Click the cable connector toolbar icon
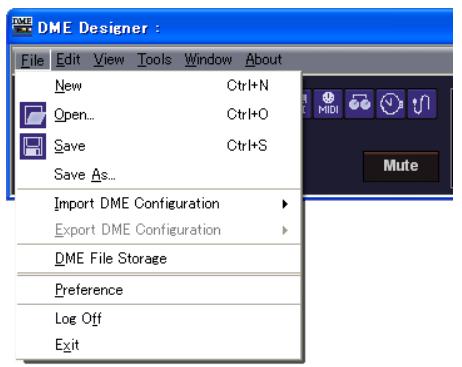Image resolution: width=462 pixels, height=367 pixels. pyautogui.click(x=422, y=104)
